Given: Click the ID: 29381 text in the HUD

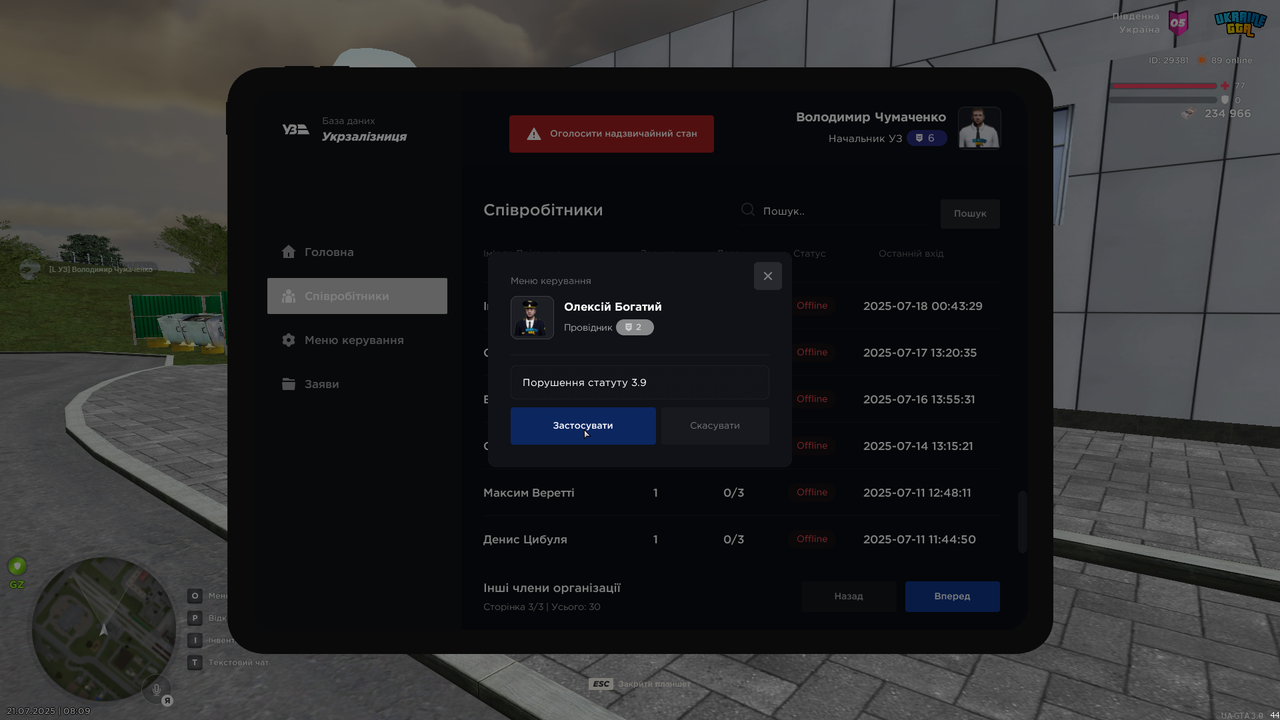Looking at the screenshot, I should point(1168,60).
